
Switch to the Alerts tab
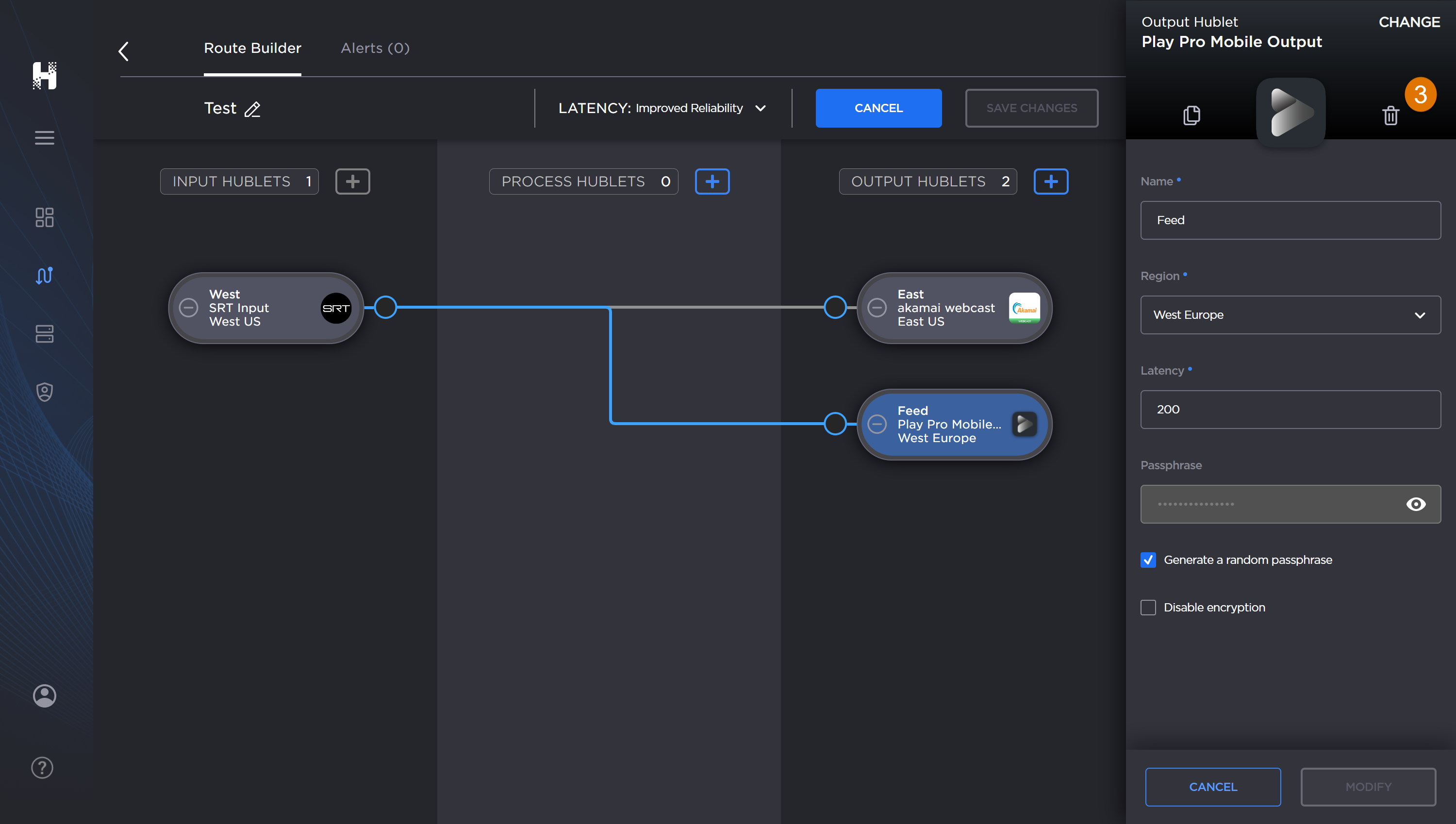point(375,48)
